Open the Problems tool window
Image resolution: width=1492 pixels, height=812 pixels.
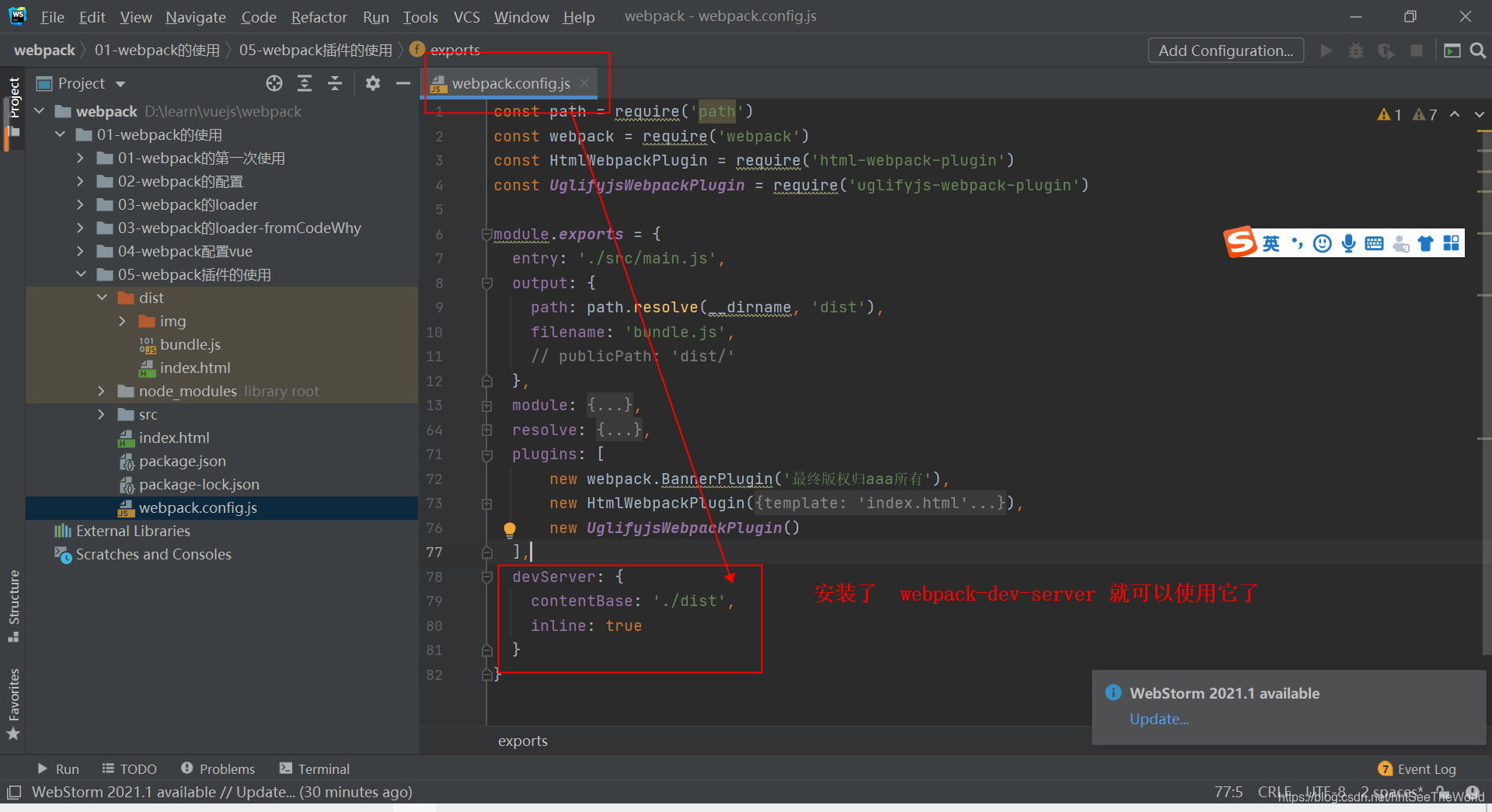click(218, 768)
